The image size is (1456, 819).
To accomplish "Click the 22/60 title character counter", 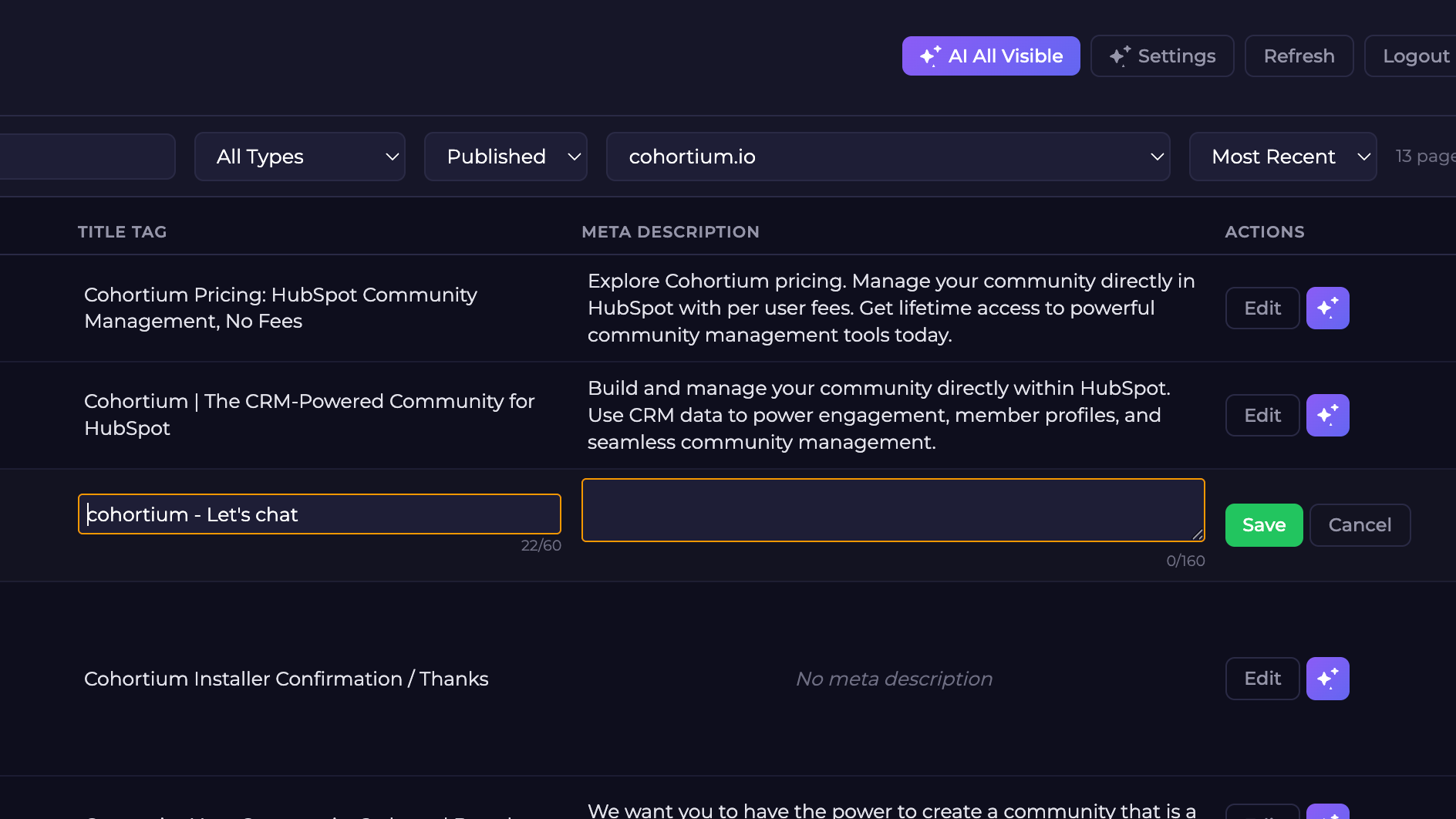I will tap(541, 545).
